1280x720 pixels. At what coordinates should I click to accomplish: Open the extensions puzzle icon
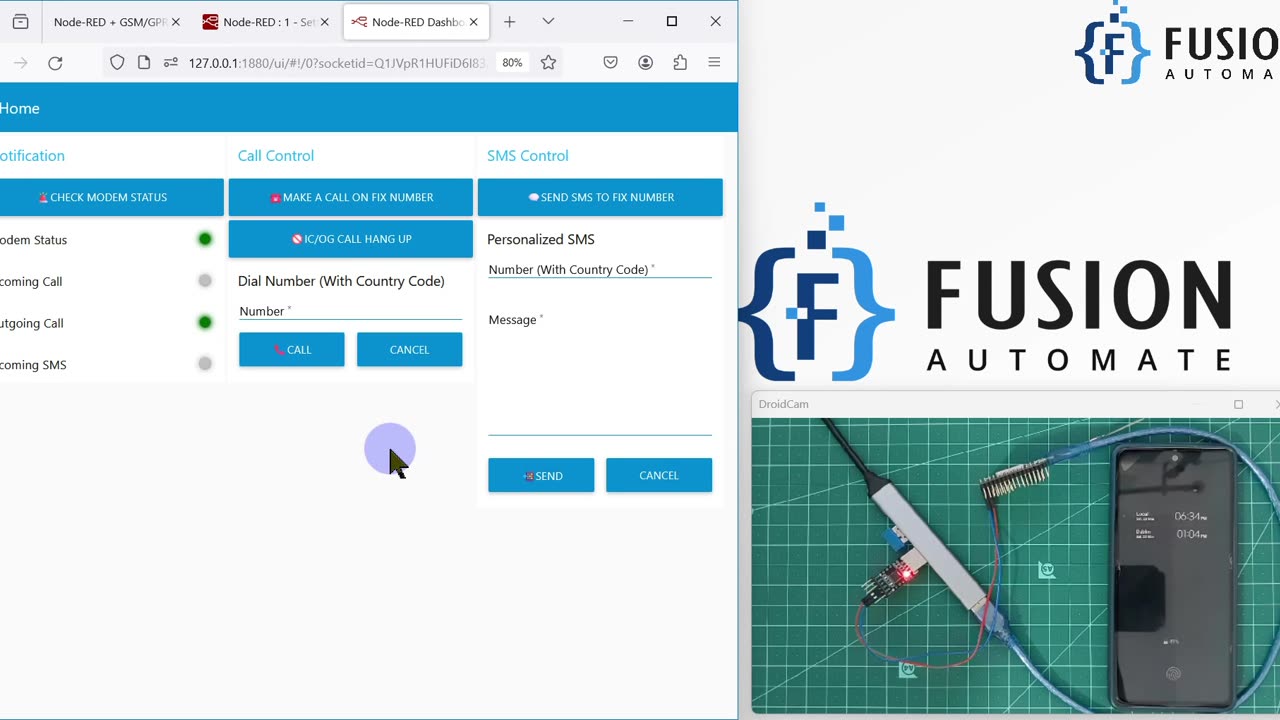click(680, 63)
